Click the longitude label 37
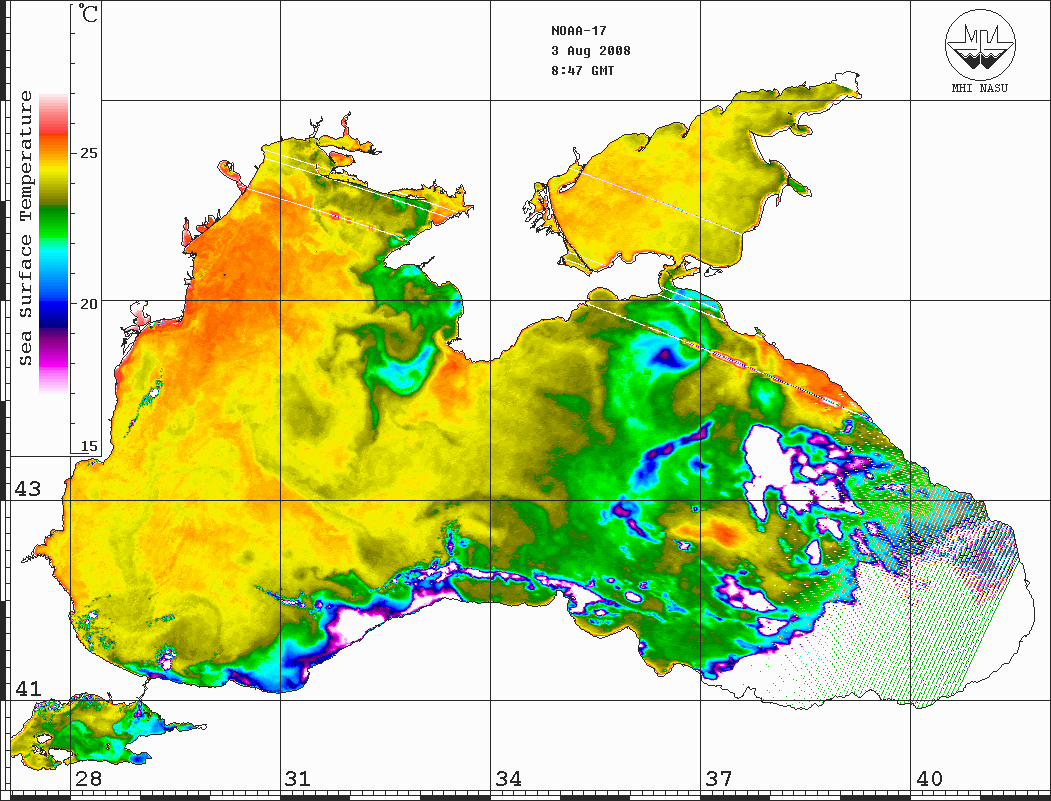Screen dimensions: 1051x801 pyautogui.click(x=719, y=778)
